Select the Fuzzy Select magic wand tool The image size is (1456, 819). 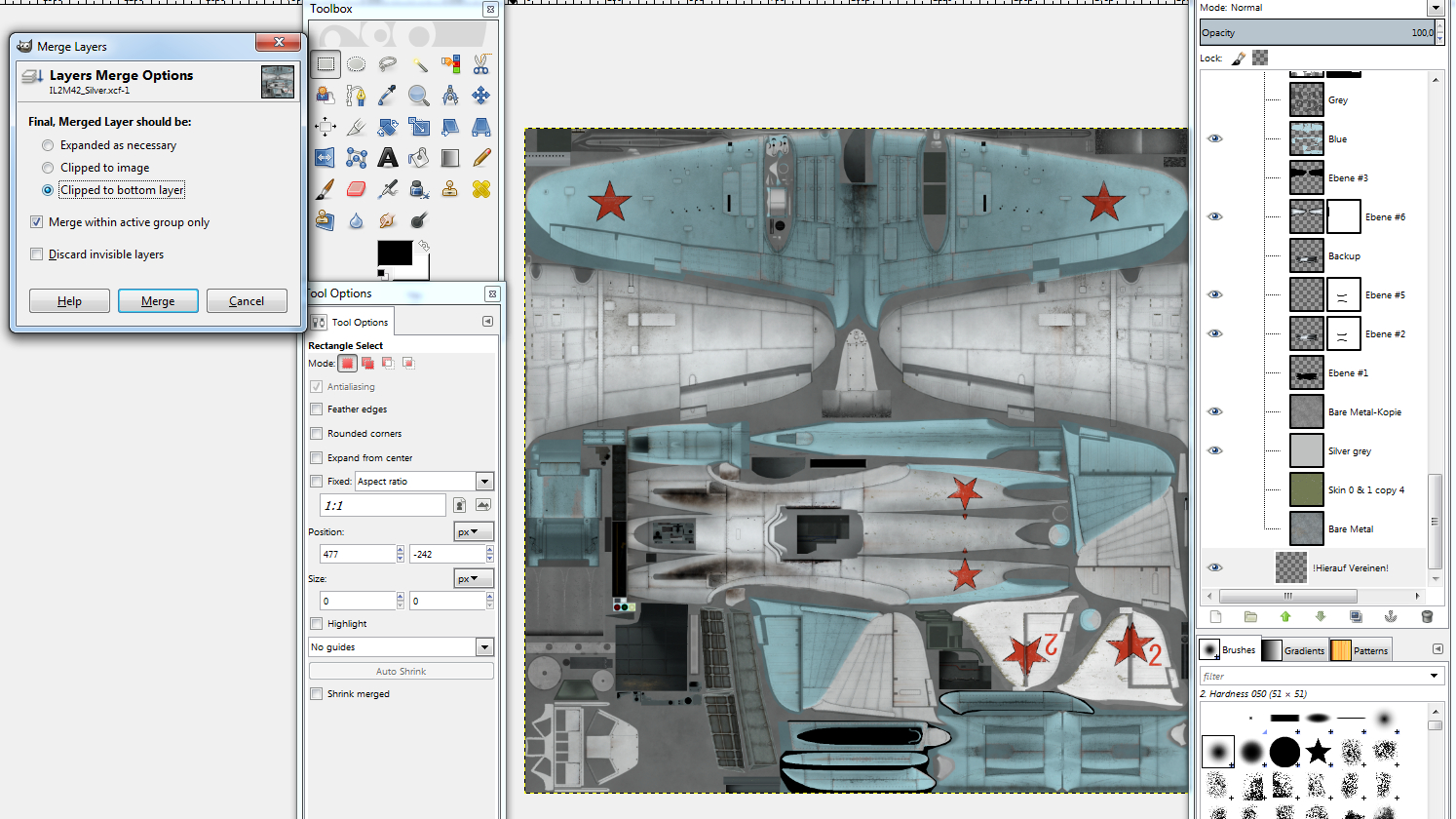click(x=419, y=64)
